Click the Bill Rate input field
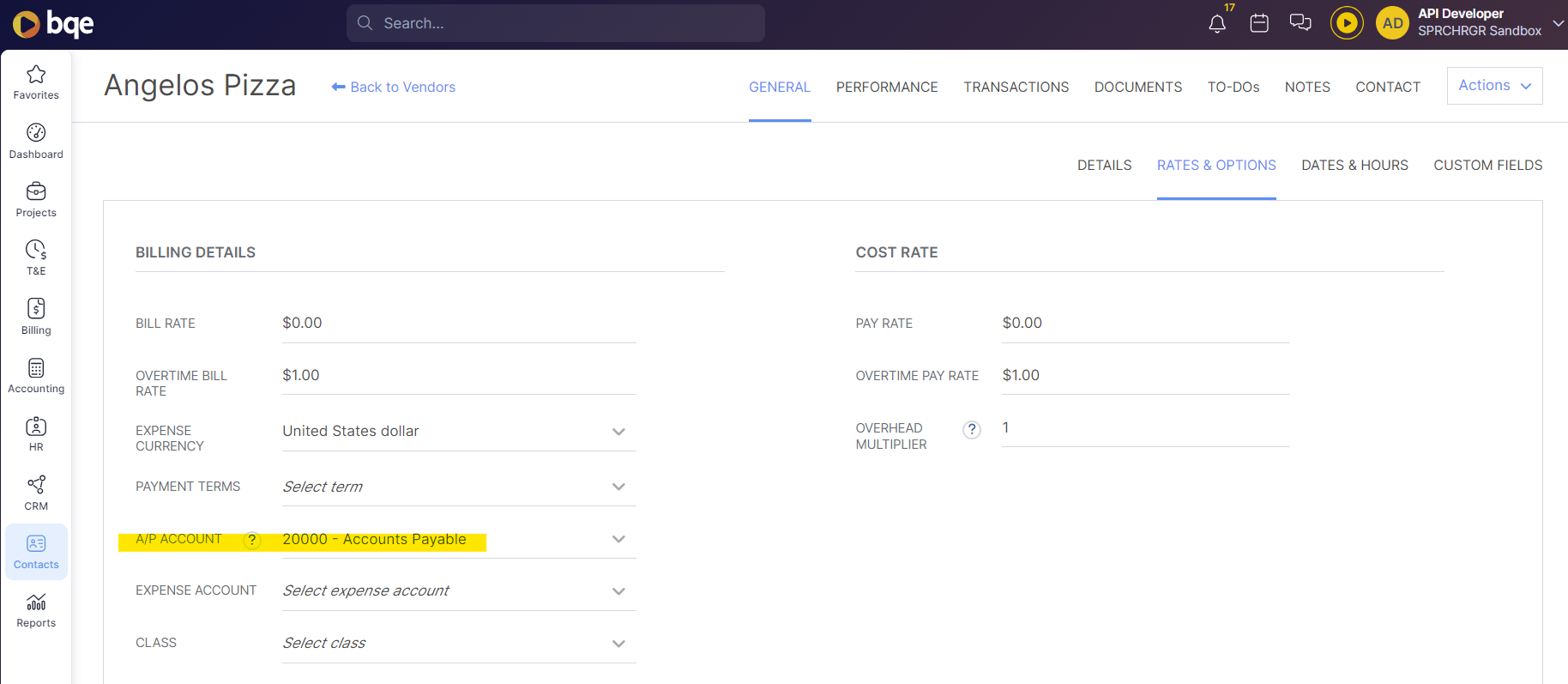 pos(459,324)
